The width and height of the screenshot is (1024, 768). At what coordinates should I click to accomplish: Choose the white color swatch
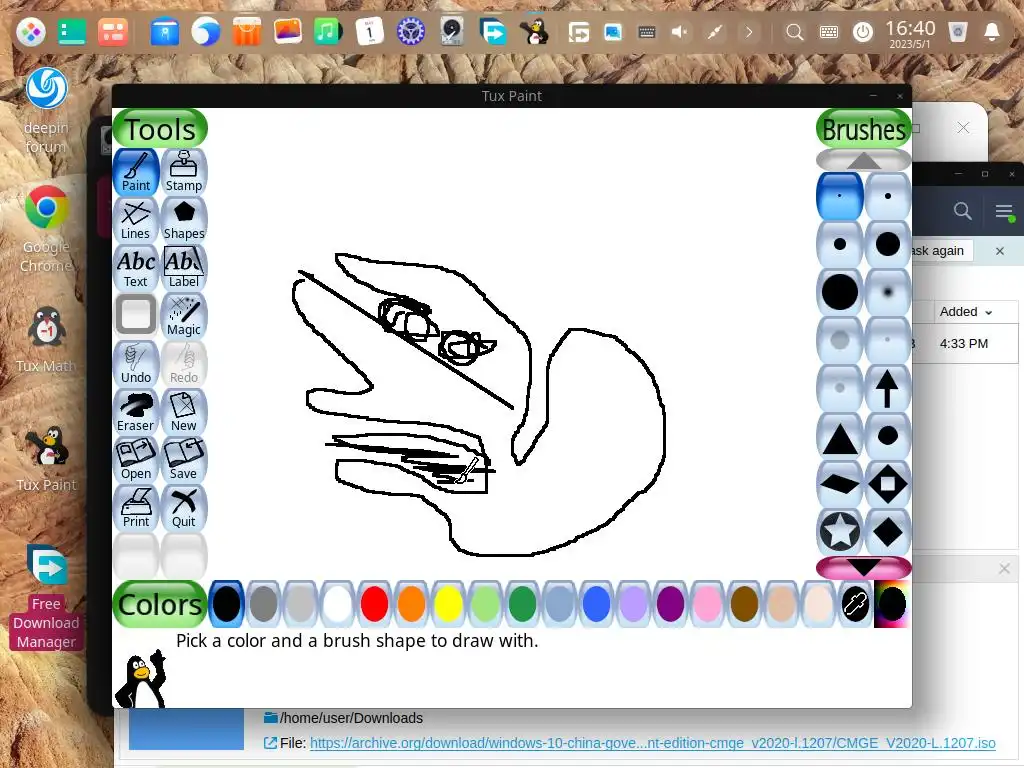pos(338,604)
